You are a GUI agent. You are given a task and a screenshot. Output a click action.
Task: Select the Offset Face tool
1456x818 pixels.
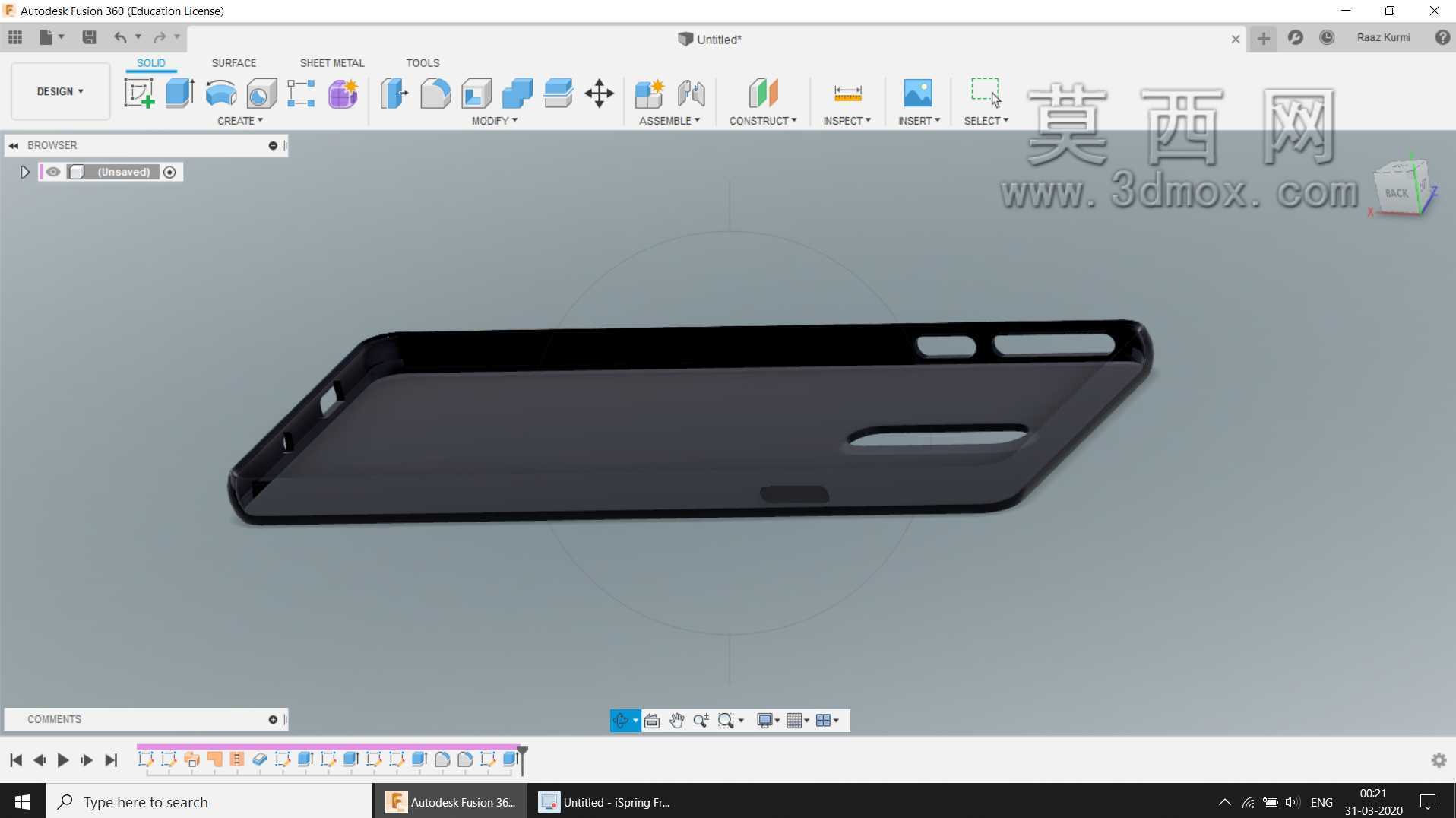click(x=559, y=94)
